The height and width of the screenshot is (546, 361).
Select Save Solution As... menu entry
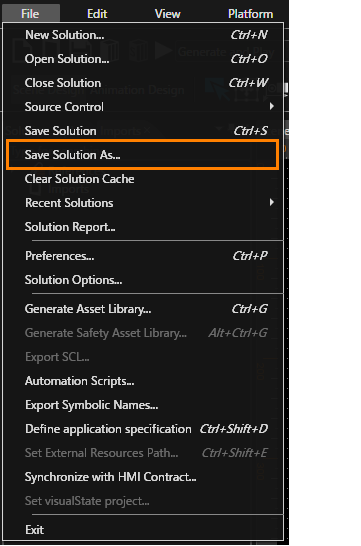tap(142, 155)
